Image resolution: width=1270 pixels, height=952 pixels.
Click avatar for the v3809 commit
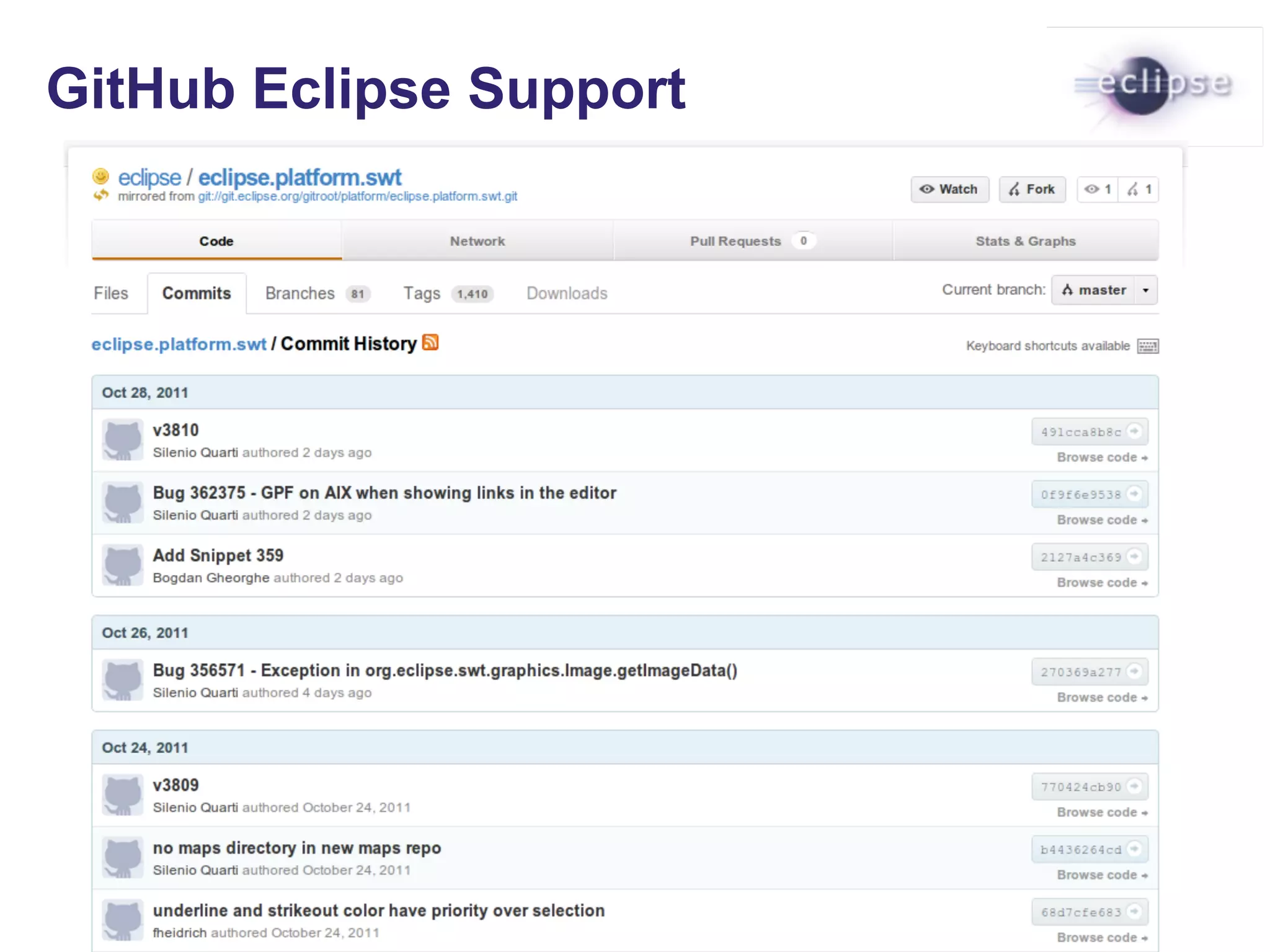[x=123, y=795]
